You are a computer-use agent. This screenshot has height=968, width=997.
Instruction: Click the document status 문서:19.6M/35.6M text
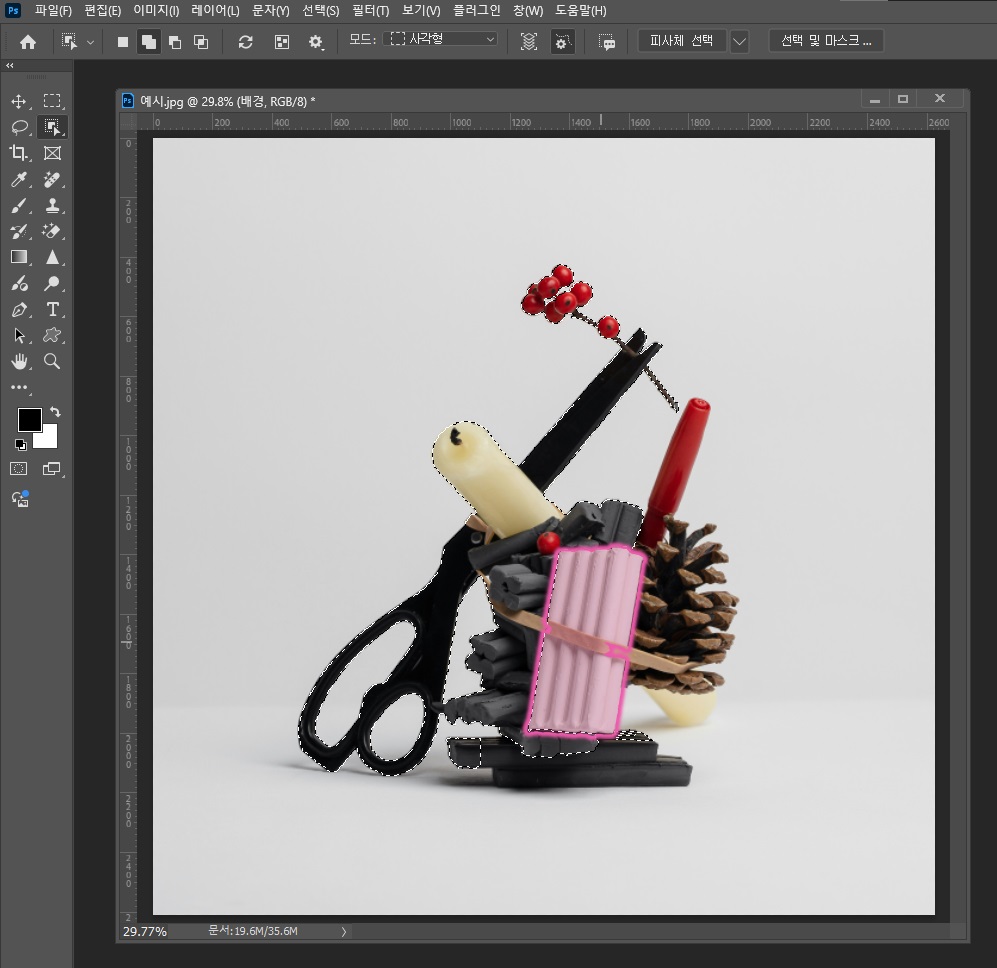pyautogui.click(x=253, y=931)
